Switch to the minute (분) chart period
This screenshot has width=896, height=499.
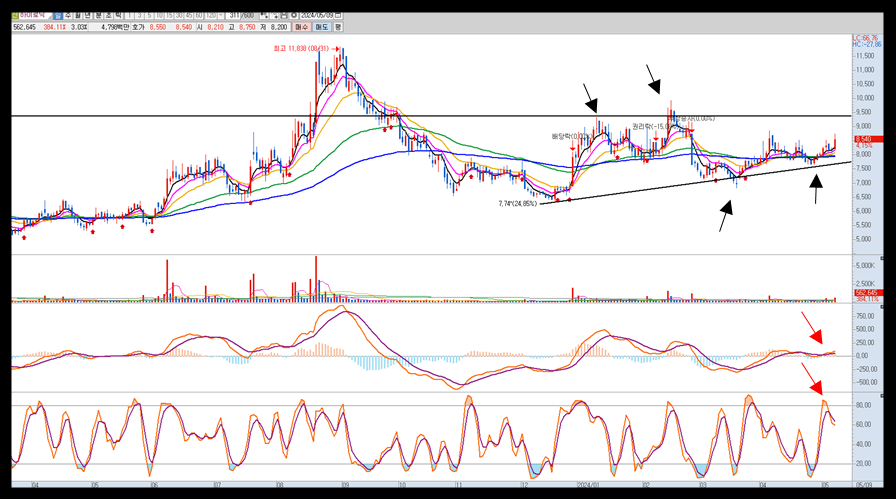coord(98,15)
